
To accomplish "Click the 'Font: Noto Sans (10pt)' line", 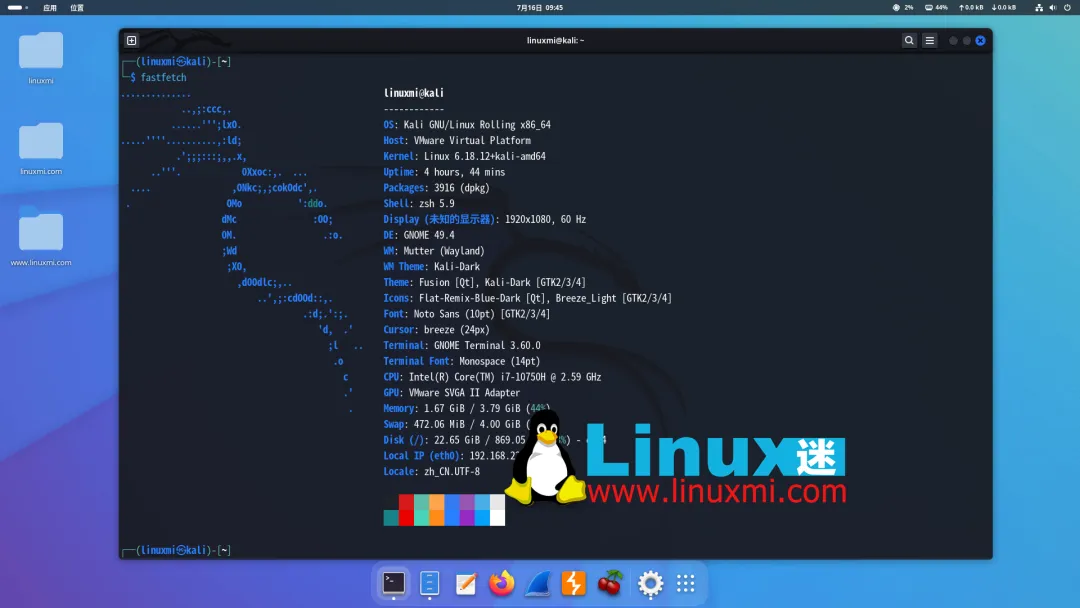I will coord(467,314).
